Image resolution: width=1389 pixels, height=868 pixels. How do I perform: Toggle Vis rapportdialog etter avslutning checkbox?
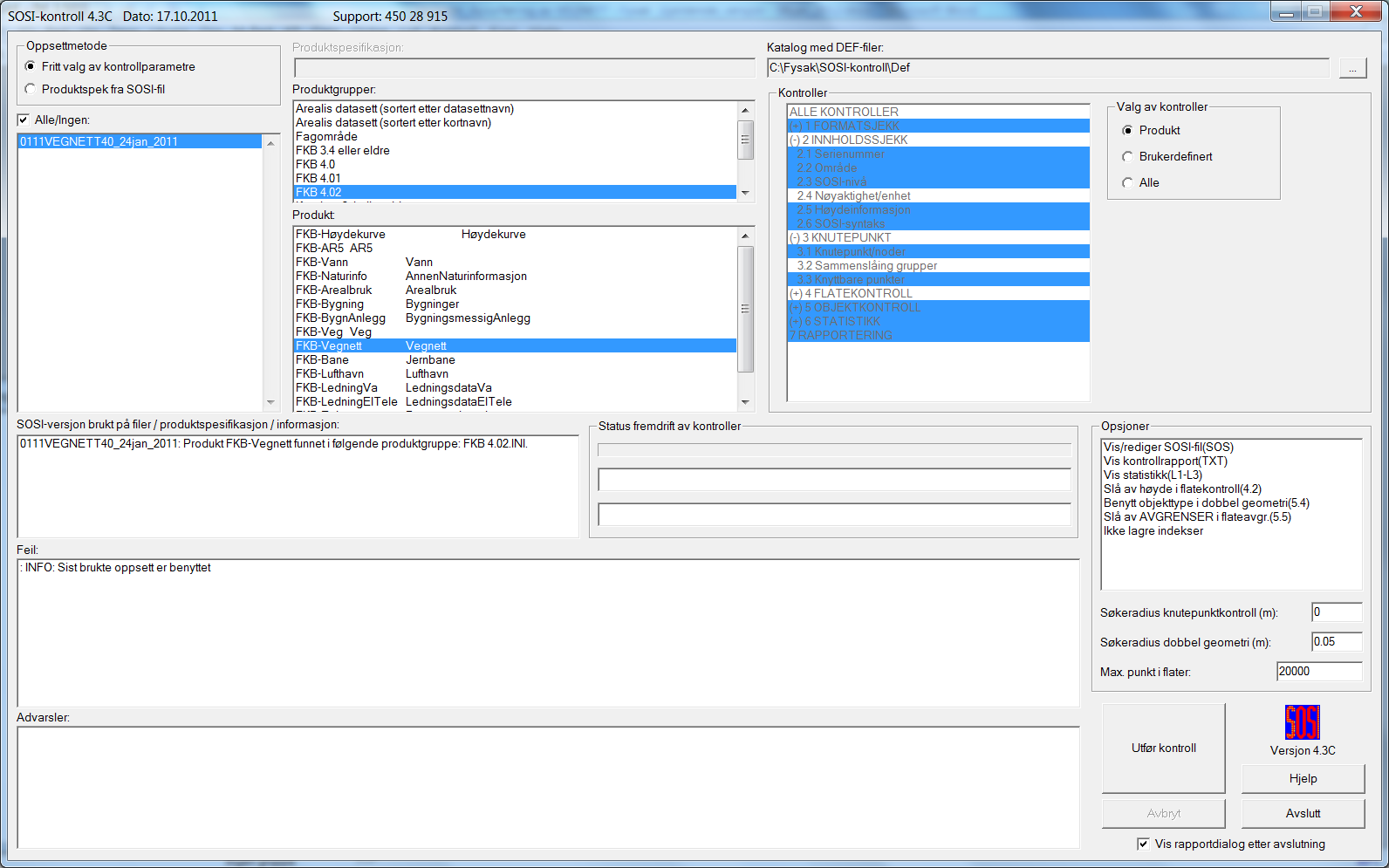[1143, 844]
